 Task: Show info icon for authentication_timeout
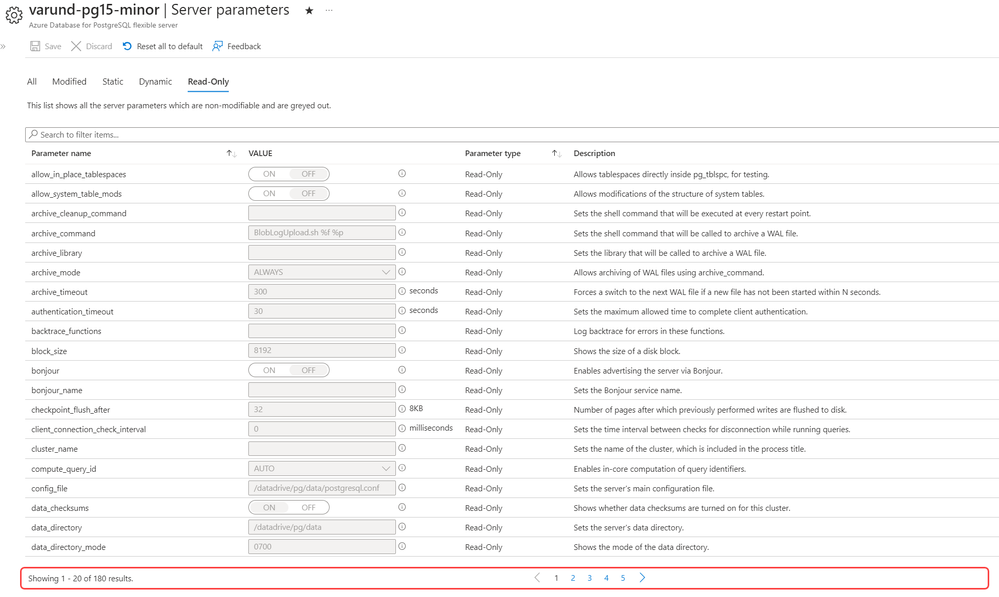pos(402,311)
